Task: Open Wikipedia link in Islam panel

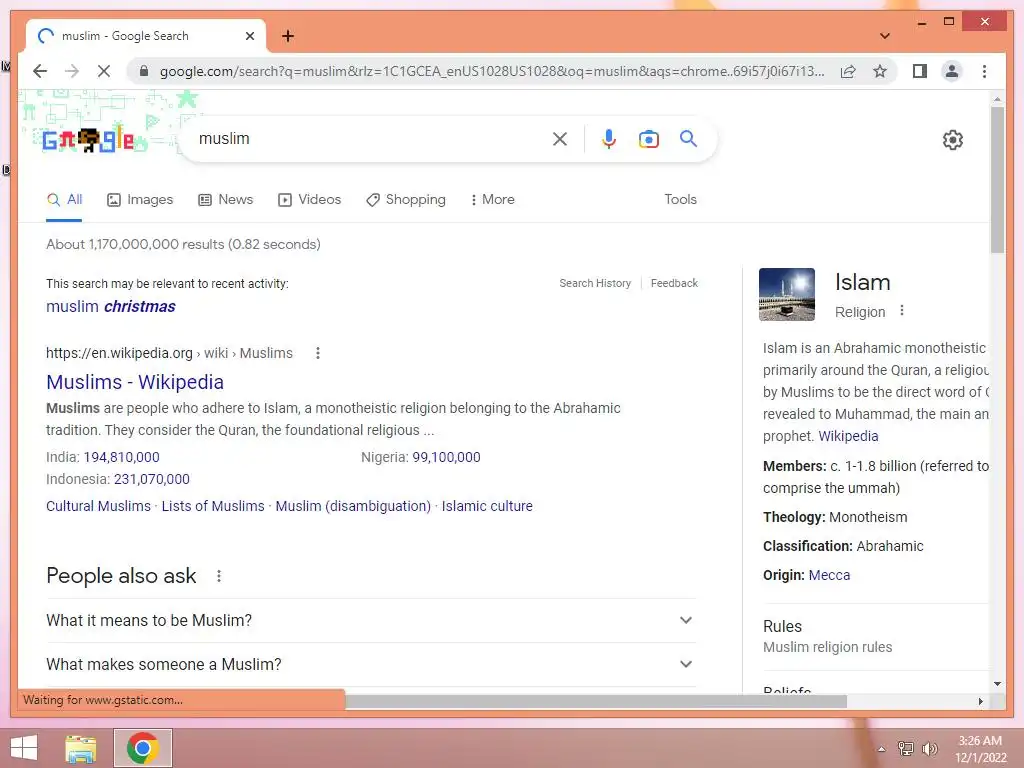Action: (848, 436)
